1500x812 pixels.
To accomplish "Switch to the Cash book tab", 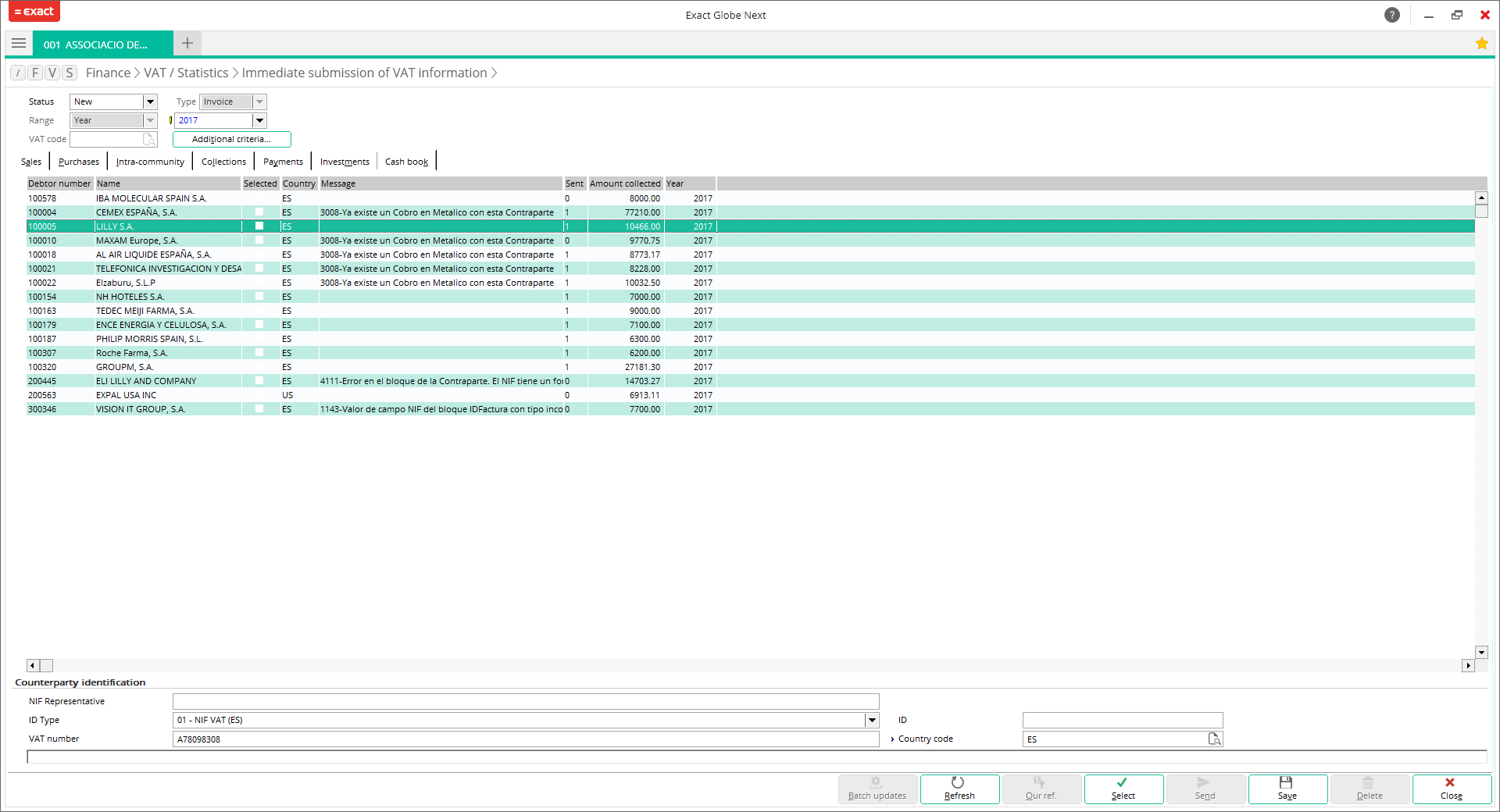I will pos(406,162).
